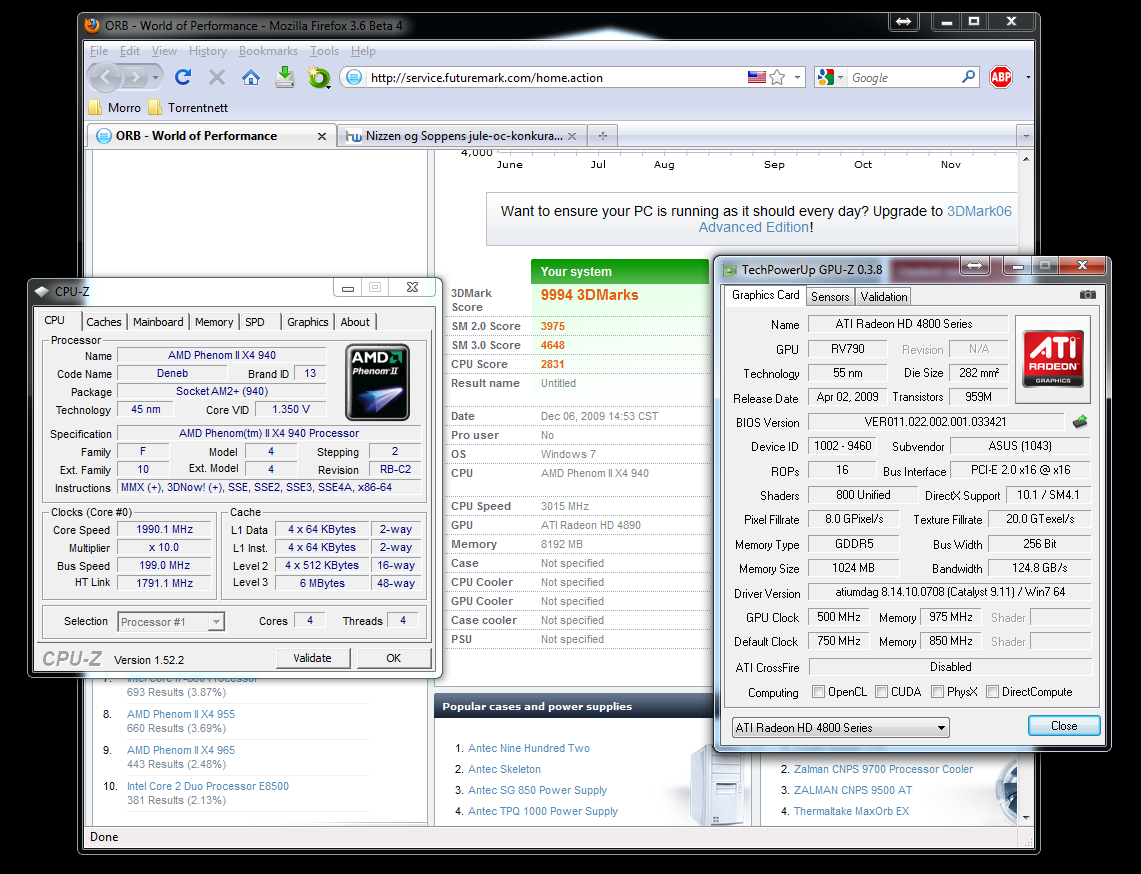Open the Adblock Plus dropdown arrow
This screenshot has width=1141, height=874.
pyautogui.click(x=1027, y=77)
